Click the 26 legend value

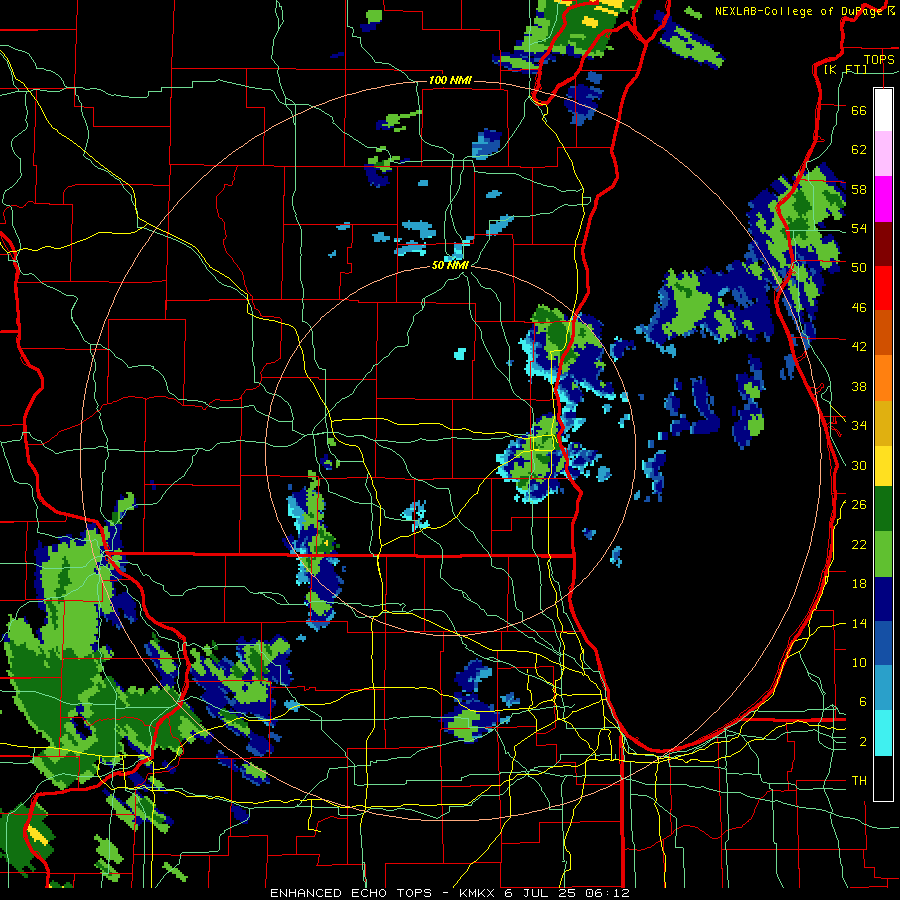point(859,505)
